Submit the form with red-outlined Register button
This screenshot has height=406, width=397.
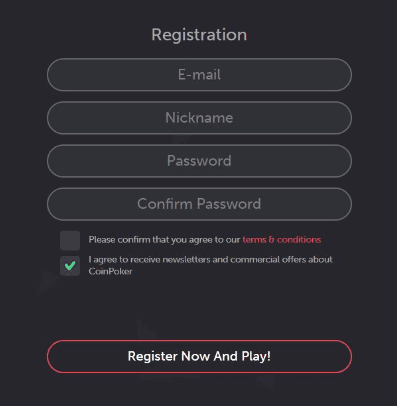[x=199, y=356]
